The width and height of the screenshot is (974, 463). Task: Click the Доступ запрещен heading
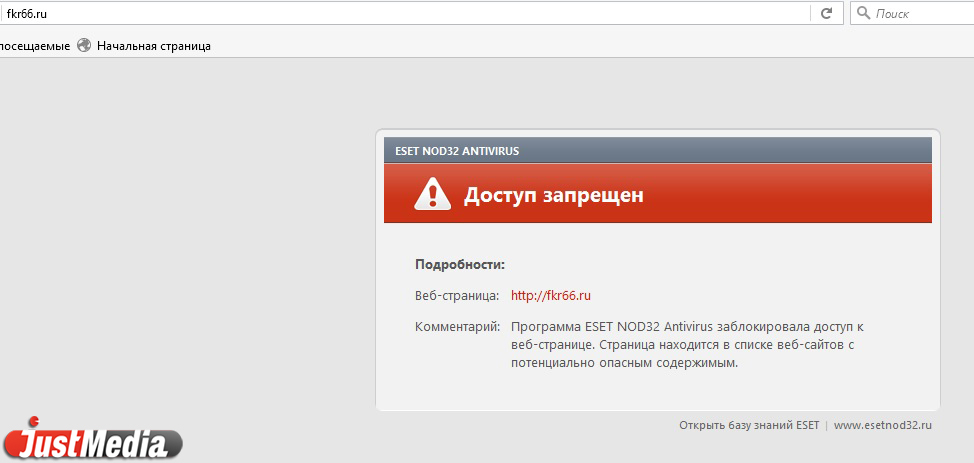(553, 195)
